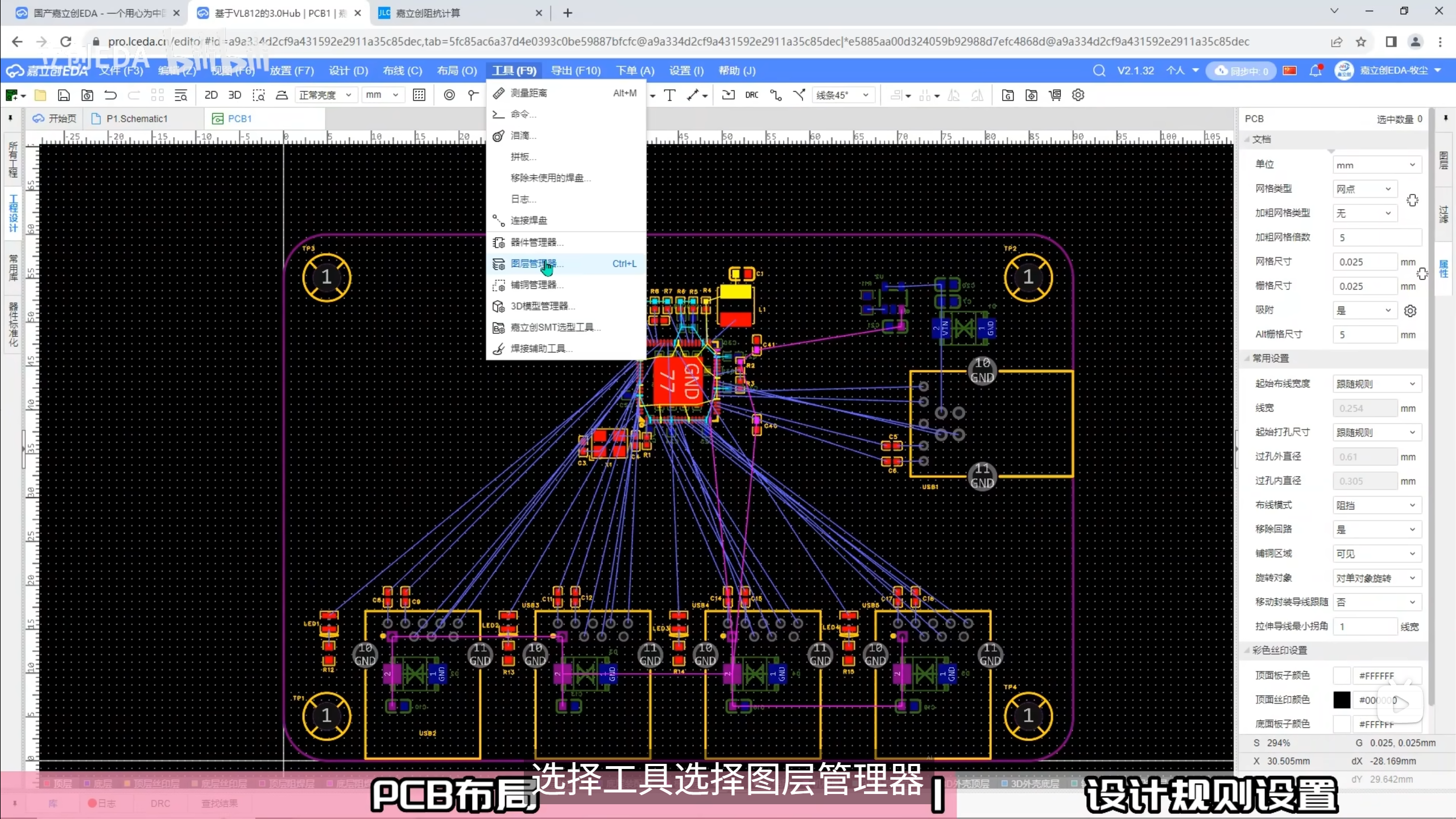The image size is (1456, 819).
Task: Select the Text tool icon
Action: (x=670, y=95)
